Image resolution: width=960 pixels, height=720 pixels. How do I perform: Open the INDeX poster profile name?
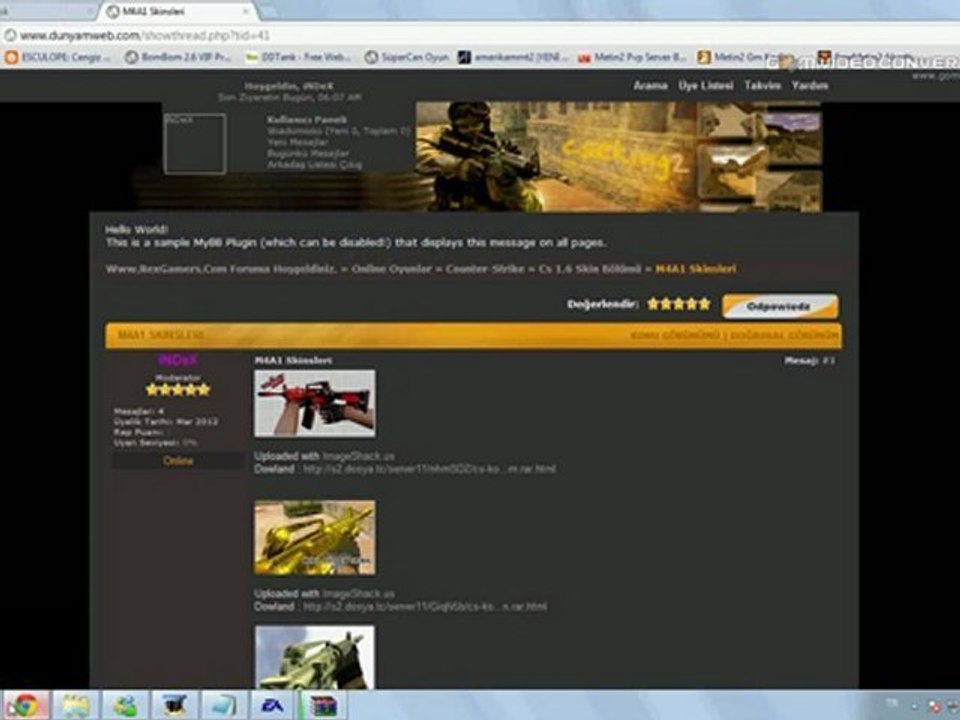(178, 360)
